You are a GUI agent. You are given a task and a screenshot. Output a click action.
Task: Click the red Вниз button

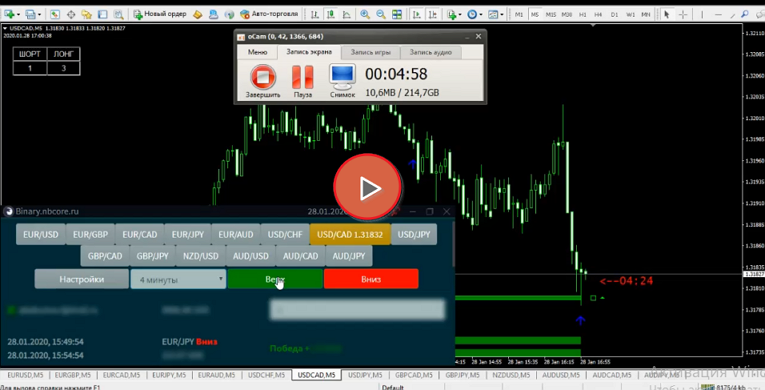click(371, 279)
